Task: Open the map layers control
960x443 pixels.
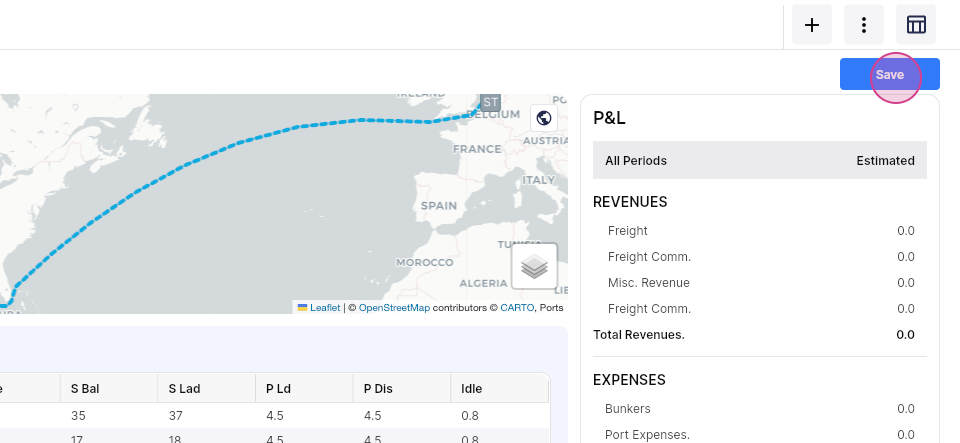Action: (534, 267)
